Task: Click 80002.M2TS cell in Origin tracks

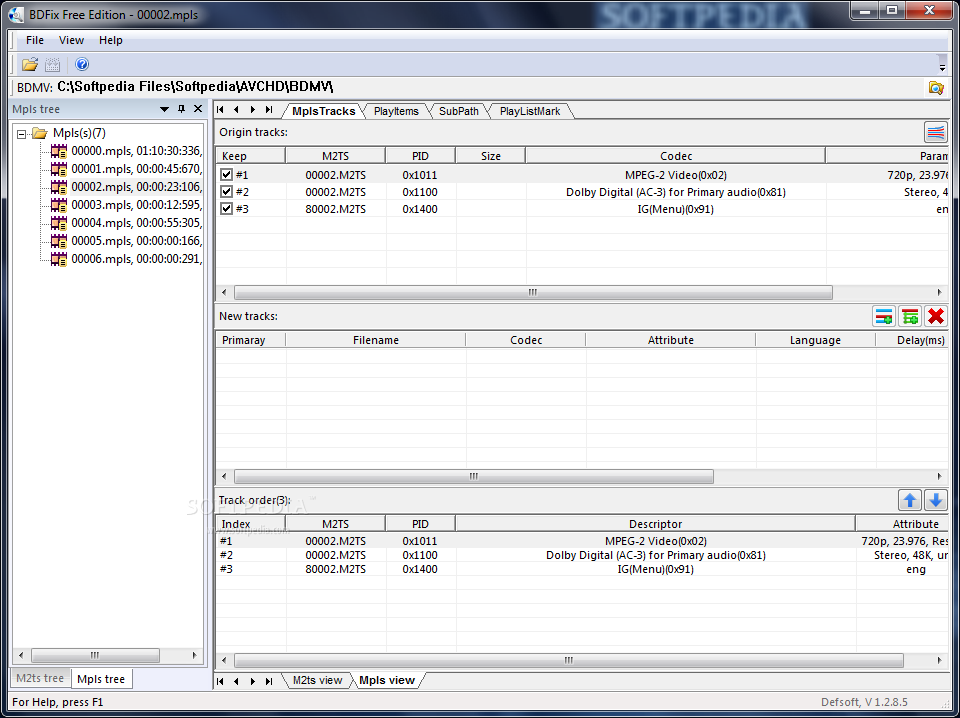Action: (336, 209)
